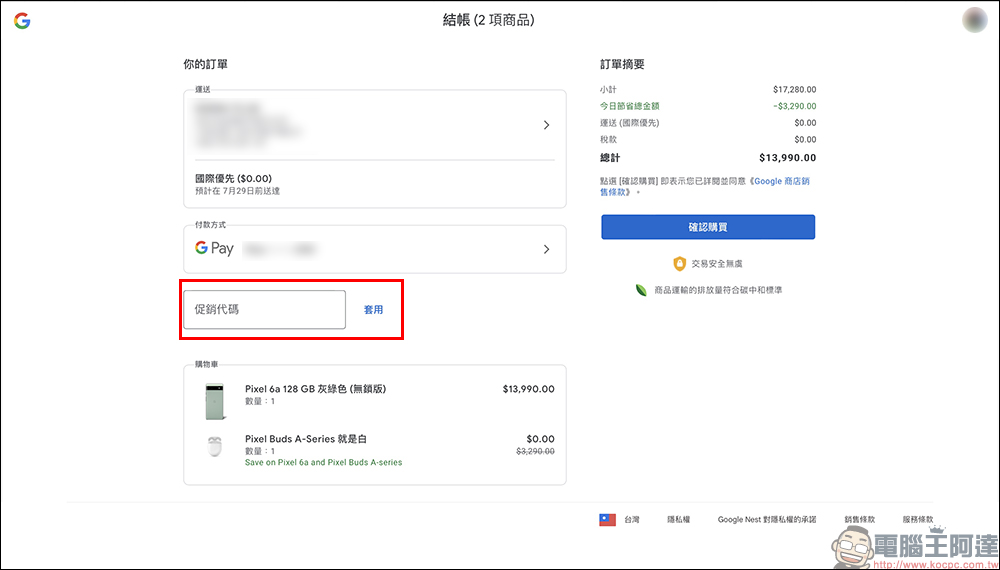Click the Taiwan flag icon

pos(607,520)
